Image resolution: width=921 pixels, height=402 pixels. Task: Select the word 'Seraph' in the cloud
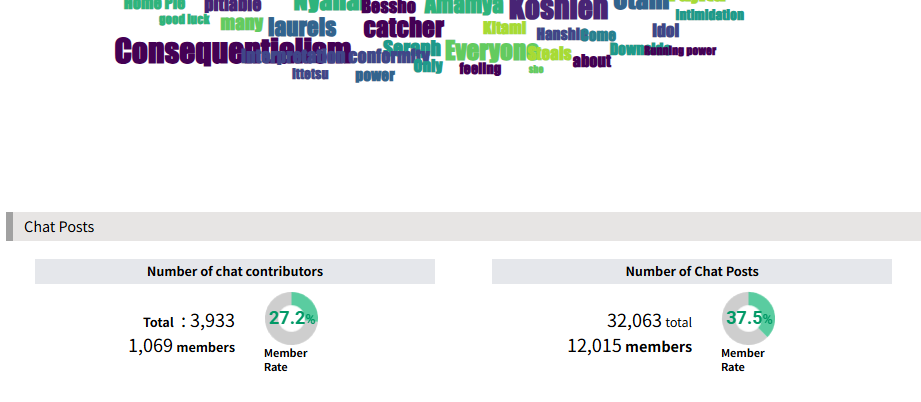tap(411, 47)
